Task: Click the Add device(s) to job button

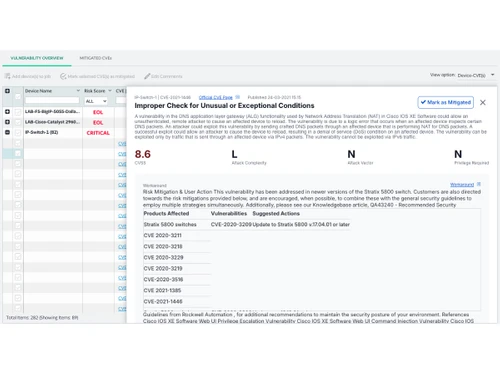Action: [28, 76]
